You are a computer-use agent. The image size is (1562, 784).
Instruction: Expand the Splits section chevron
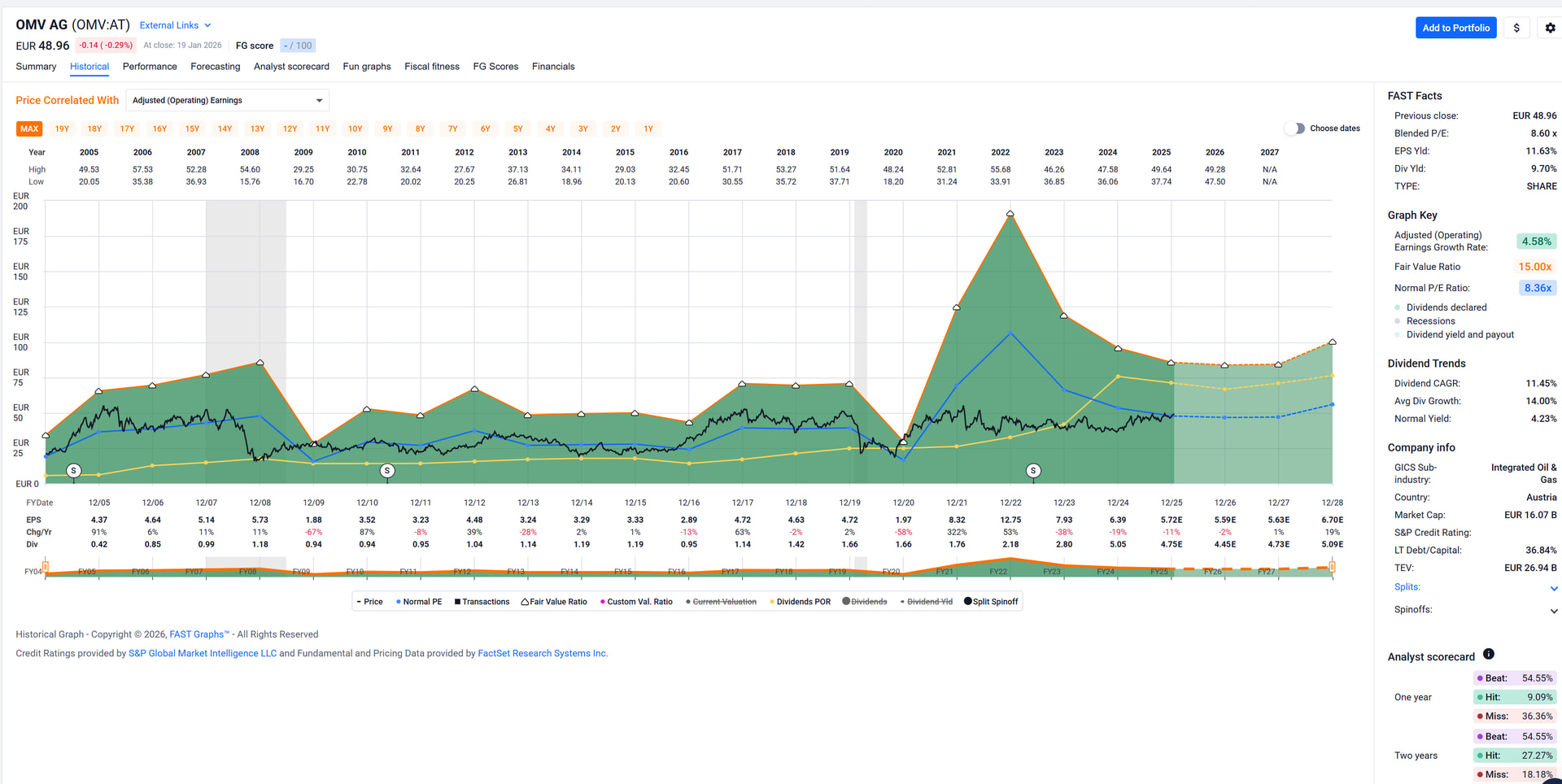pos(1553,588)
